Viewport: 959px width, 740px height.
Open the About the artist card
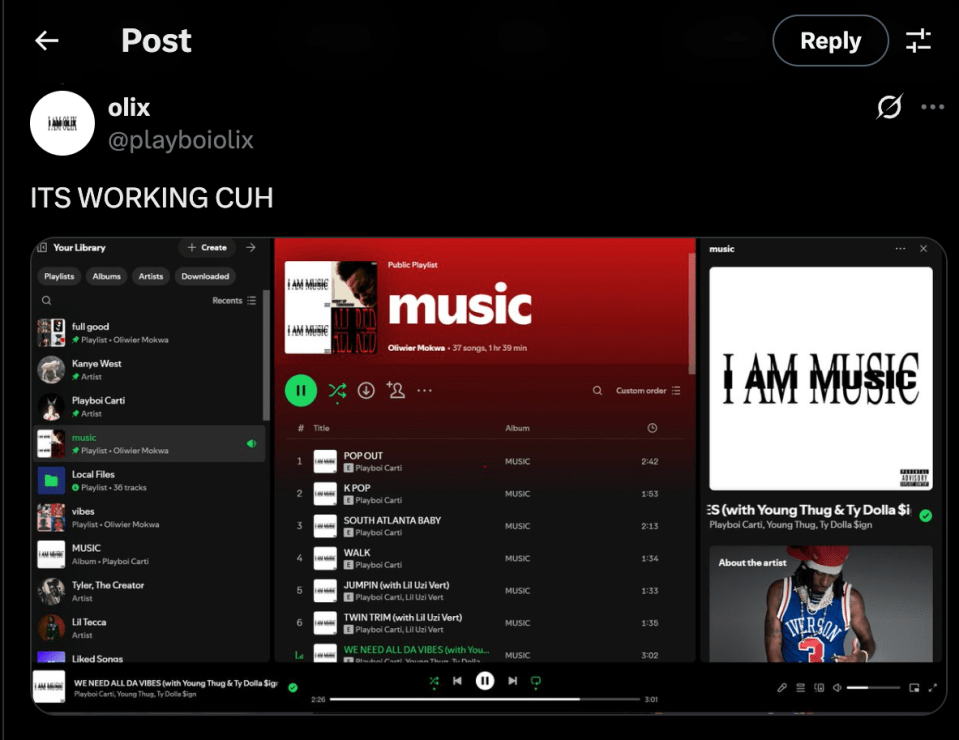point(821,604)
